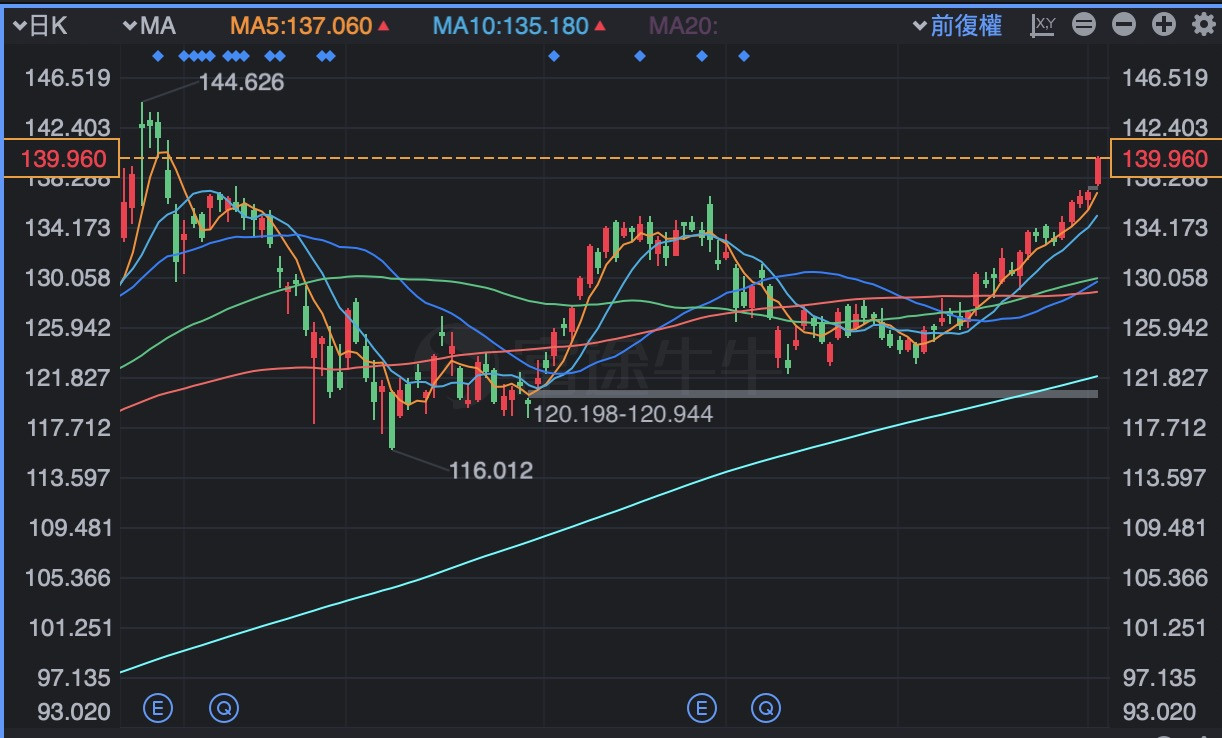Click the rightmost blue diamond event marker
This screenshot has width=1222, height=738.
pos(743,56)
